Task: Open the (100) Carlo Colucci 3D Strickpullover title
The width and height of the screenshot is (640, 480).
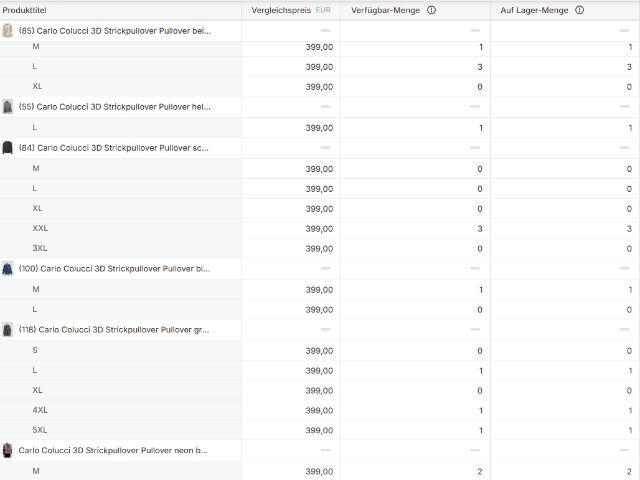Action: [x=115, y=269]
